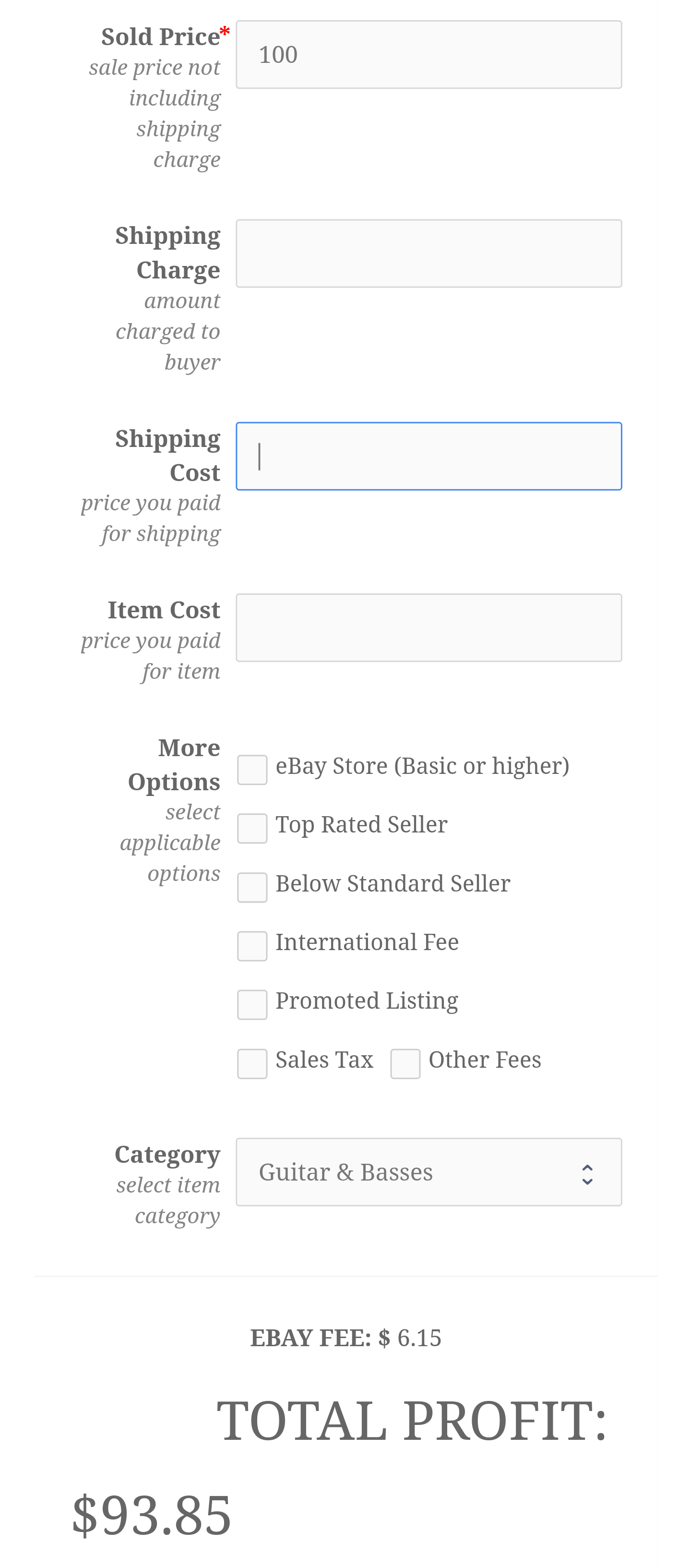Image resolution: width=691 pixels, height=1568 pixels.
Task: Select the Item Cost input field
Action: (428, 627)
